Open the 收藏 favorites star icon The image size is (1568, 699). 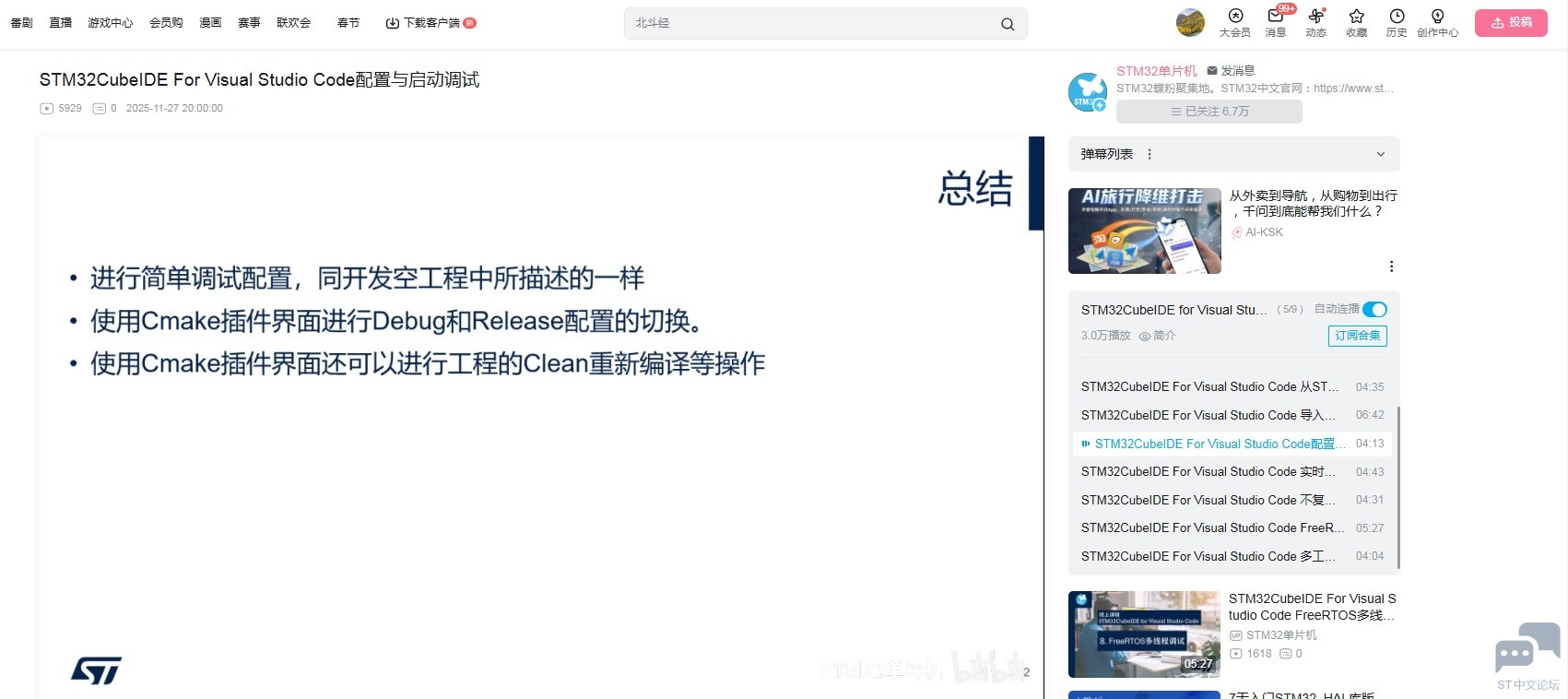1356,17
